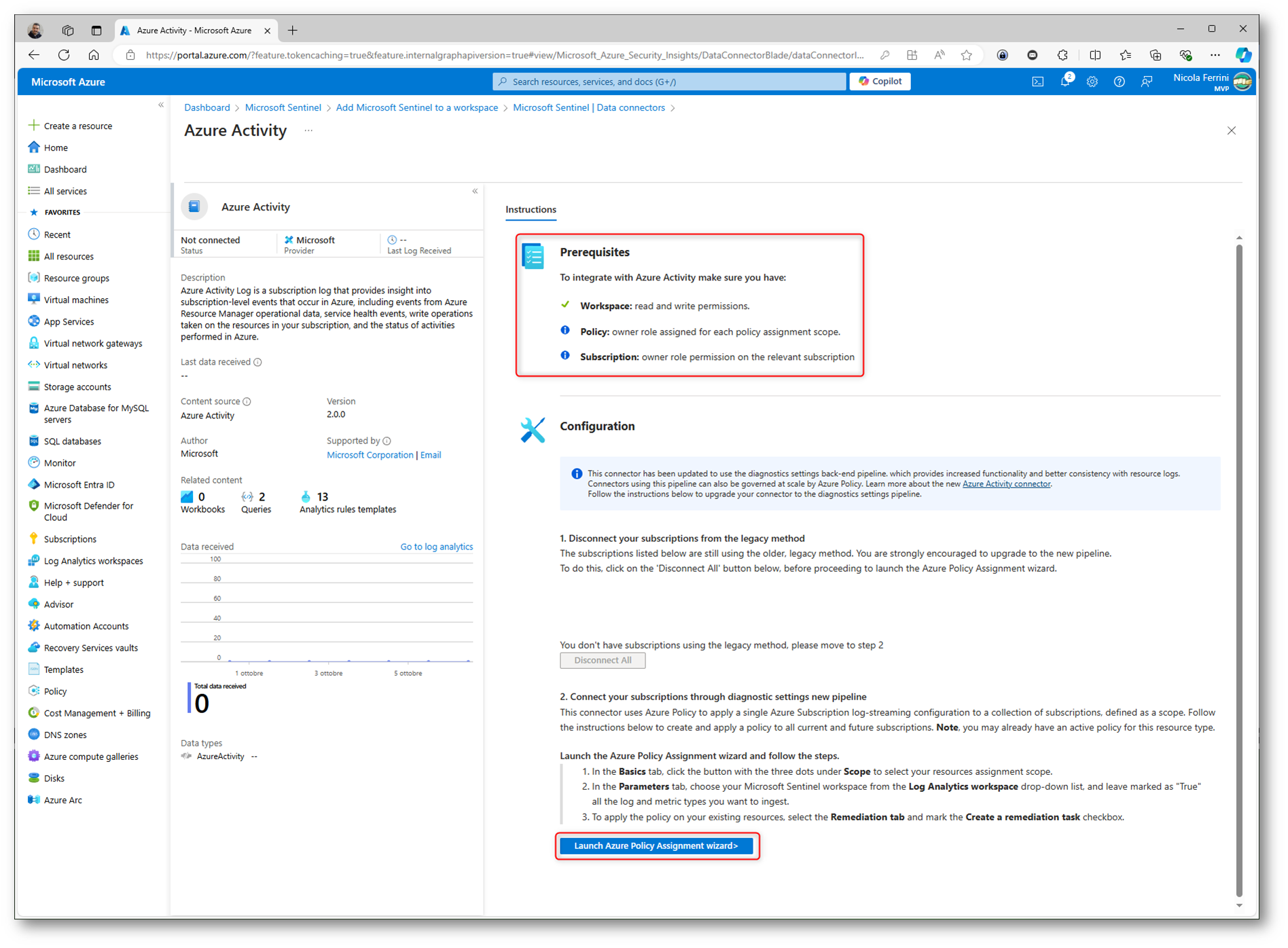
Task: Click scroll-down arrow of instructions pane
Action: pyautogui.click(x=1239, y=905)
